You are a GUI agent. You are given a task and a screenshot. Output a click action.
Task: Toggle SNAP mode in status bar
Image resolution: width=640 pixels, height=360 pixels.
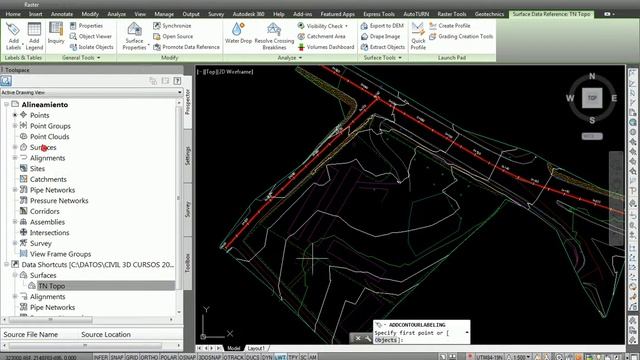(x=116, y=357)
